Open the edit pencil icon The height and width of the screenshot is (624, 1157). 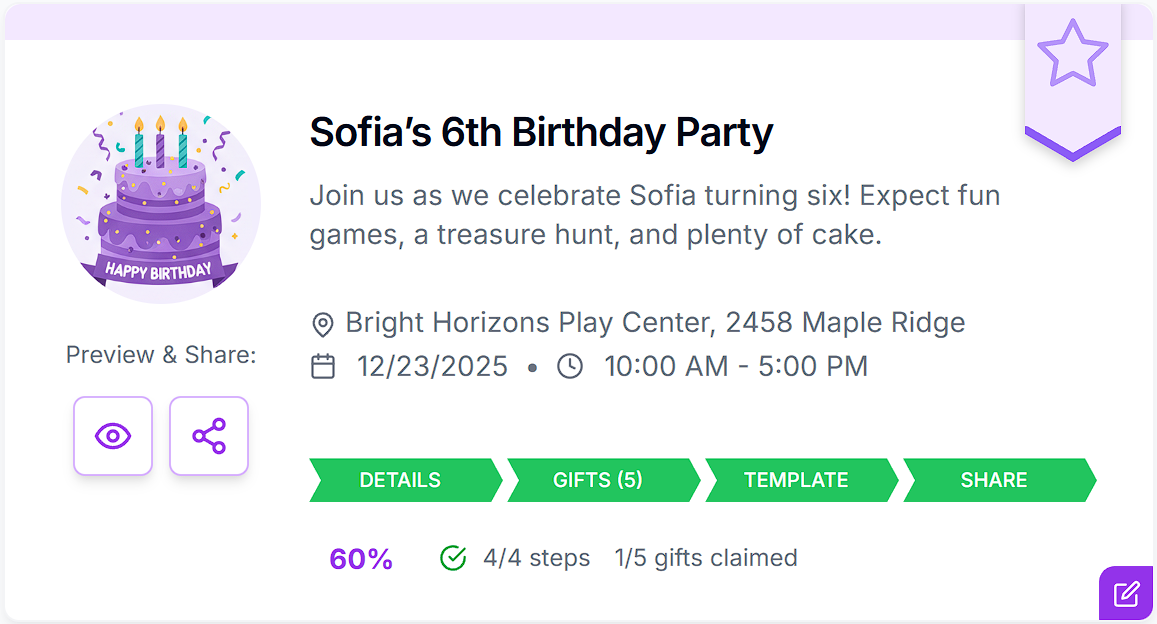coord(1126,594)
